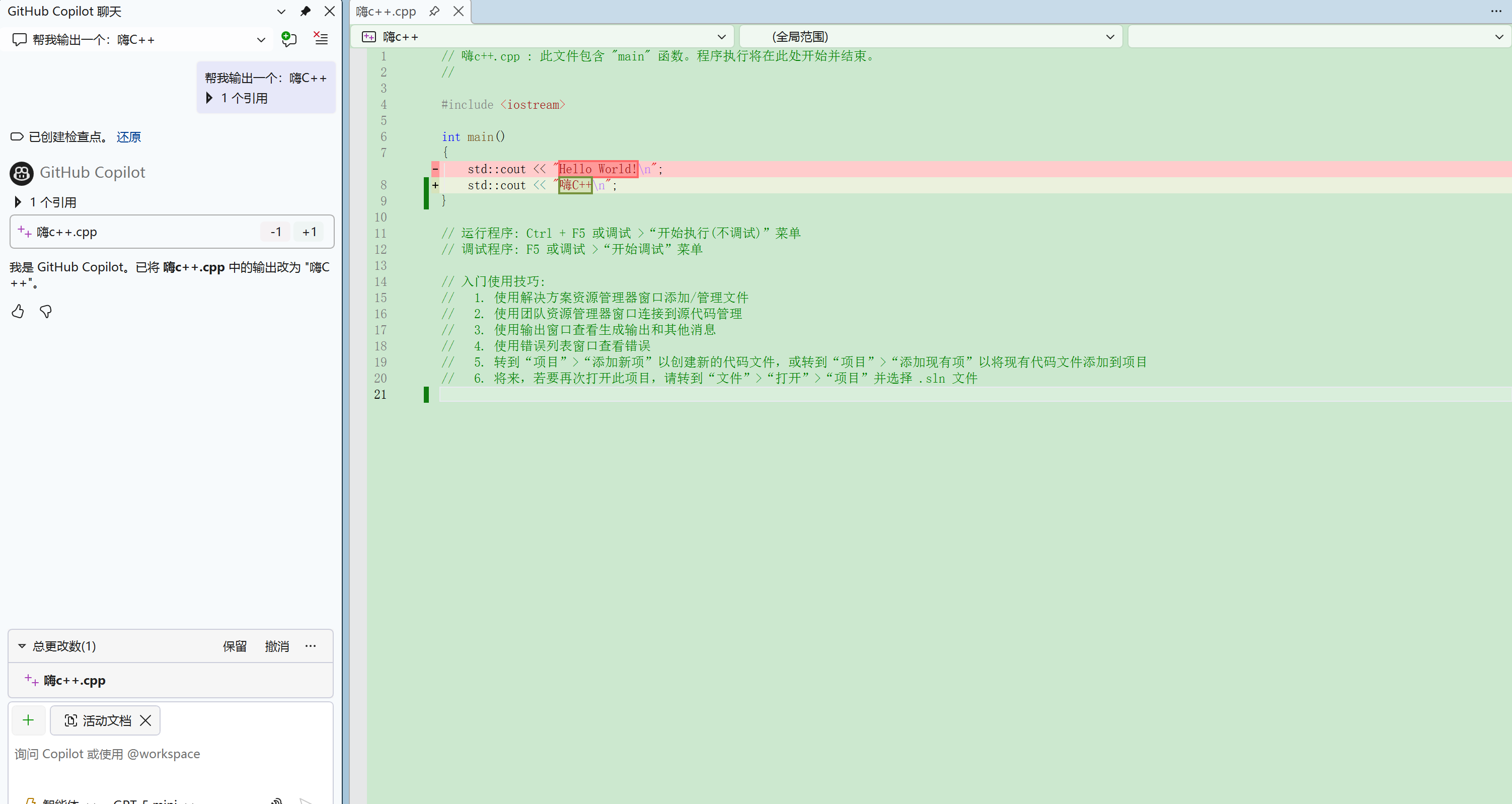Switch to the 嗨c++.cpp editor tab
This screenshot has height=804, width=1512.
pyautogui.click(x=386, y=11)
